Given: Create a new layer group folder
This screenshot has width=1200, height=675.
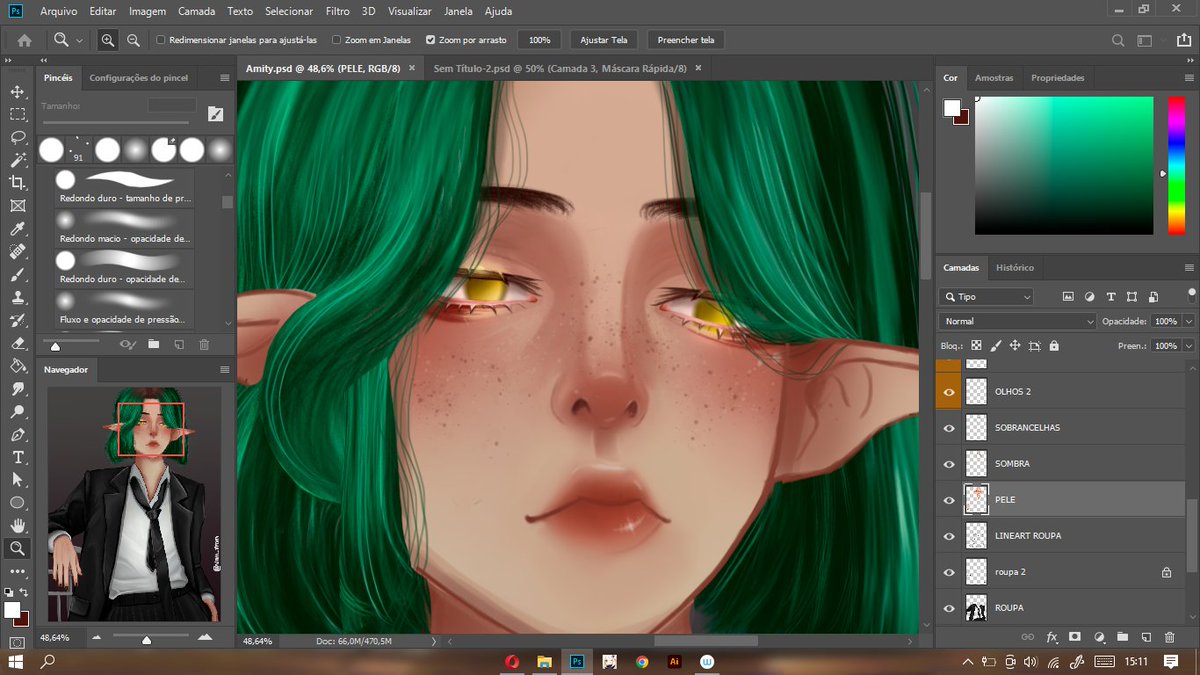Looking at the screenshot, I should click(1122, 637).
